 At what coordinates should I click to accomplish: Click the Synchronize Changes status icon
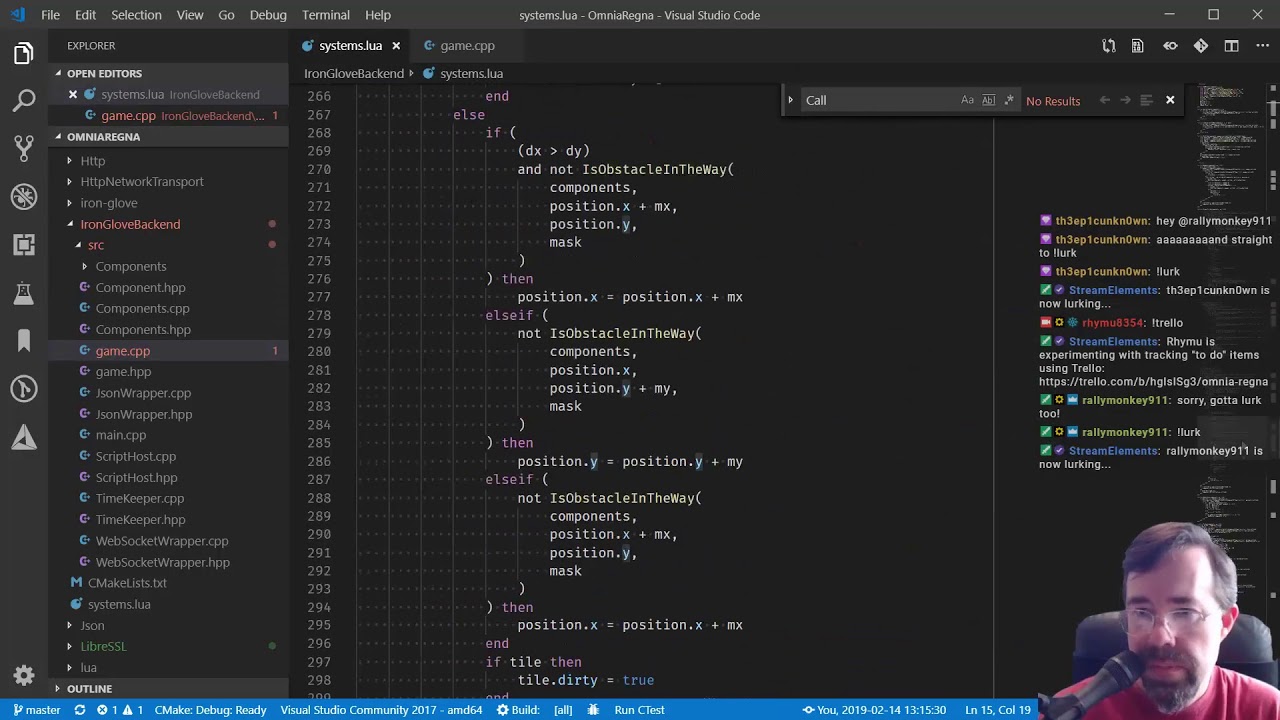80,710
